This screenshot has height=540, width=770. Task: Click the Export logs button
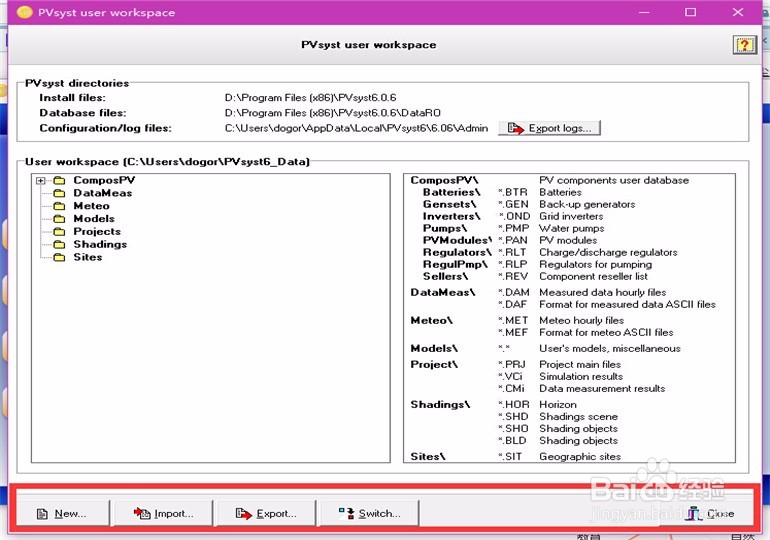pyautogui.click(x=550, y=128)
